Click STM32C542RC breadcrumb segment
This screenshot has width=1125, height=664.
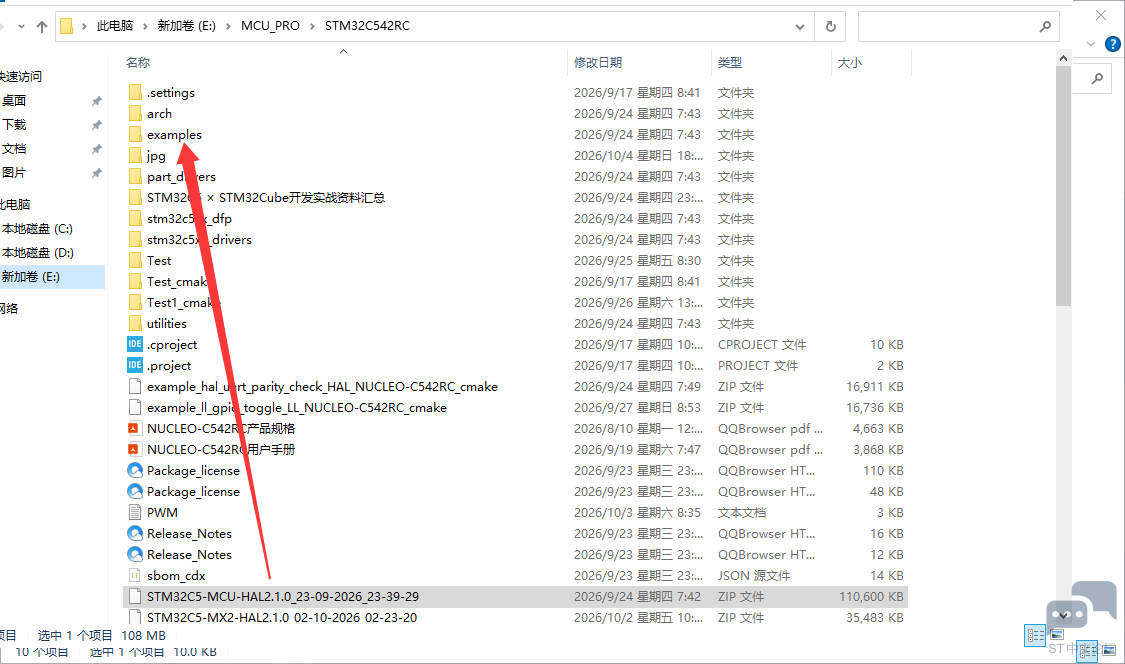[367, 26]
